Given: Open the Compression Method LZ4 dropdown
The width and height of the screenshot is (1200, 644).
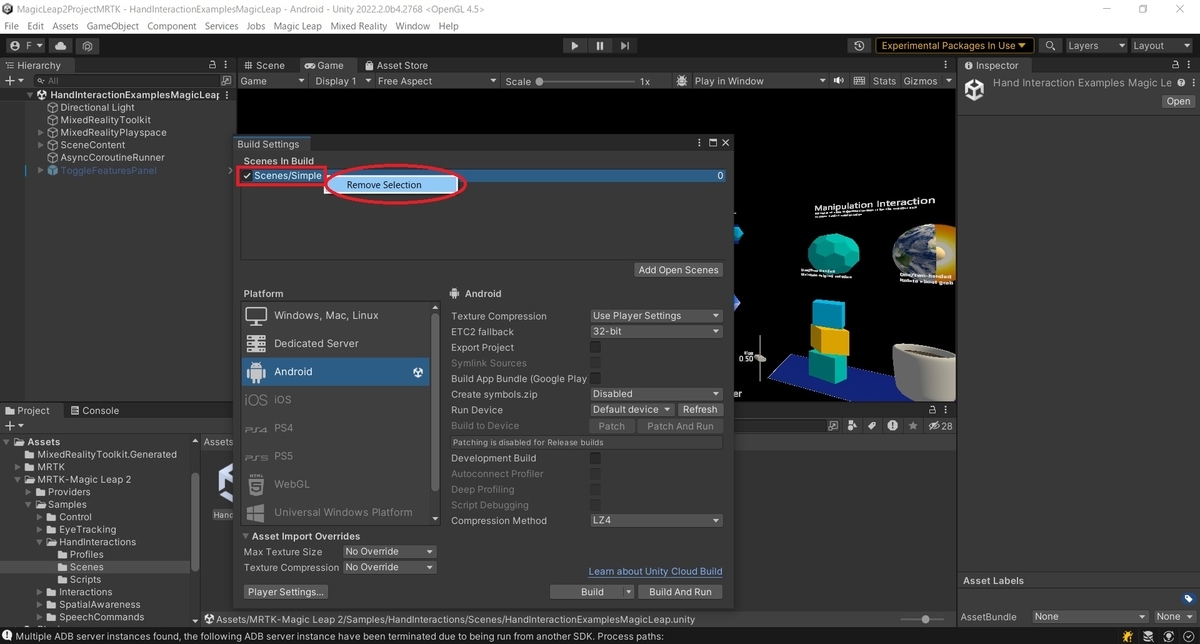Looking at the screenshot, I should [x=656, y=521].
